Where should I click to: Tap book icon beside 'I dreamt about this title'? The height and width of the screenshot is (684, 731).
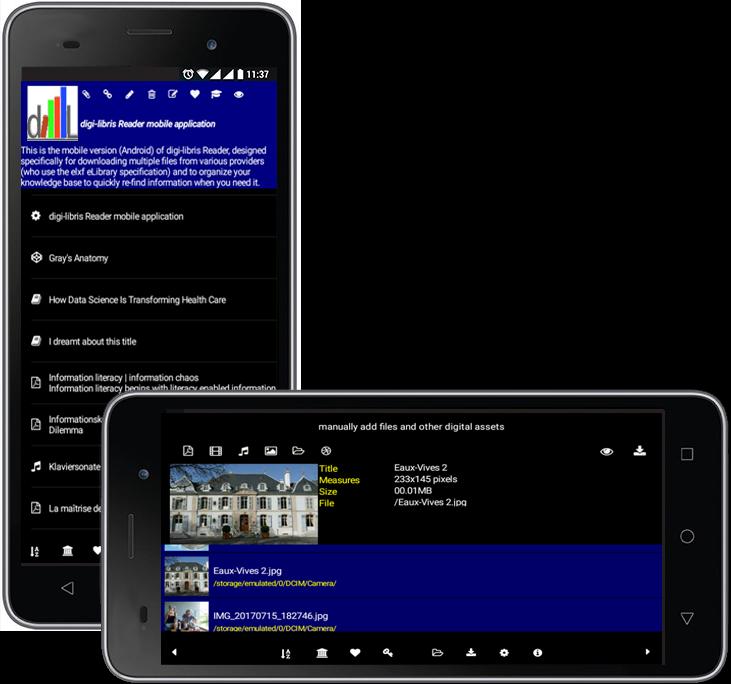(x=36, y=341)
